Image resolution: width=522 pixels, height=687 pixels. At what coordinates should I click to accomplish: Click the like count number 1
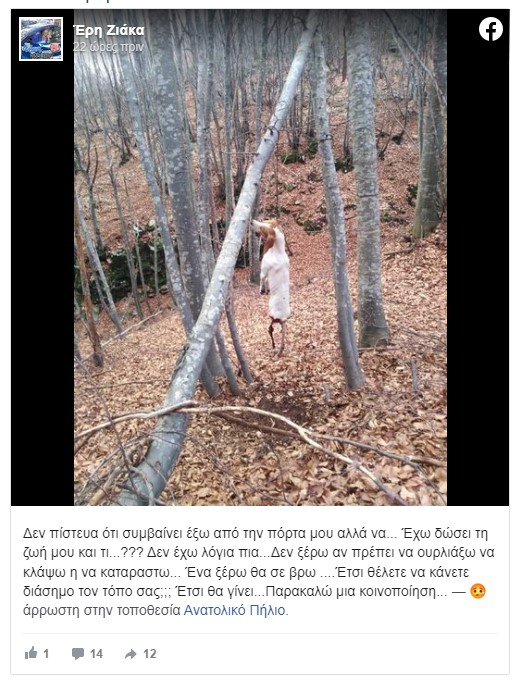[x=46, y=654]
